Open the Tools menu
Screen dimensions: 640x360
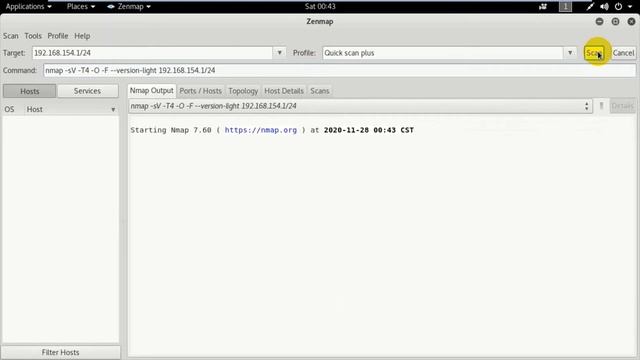coord(33,36)
